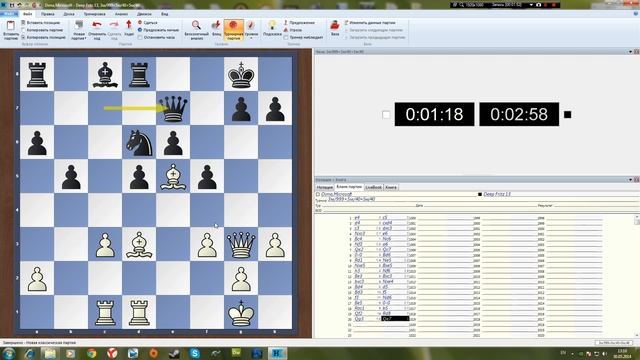Click the Move now red up arrow
Image resolution: width=640 pixels, height=360 pixels.
(x=129, y=25)
